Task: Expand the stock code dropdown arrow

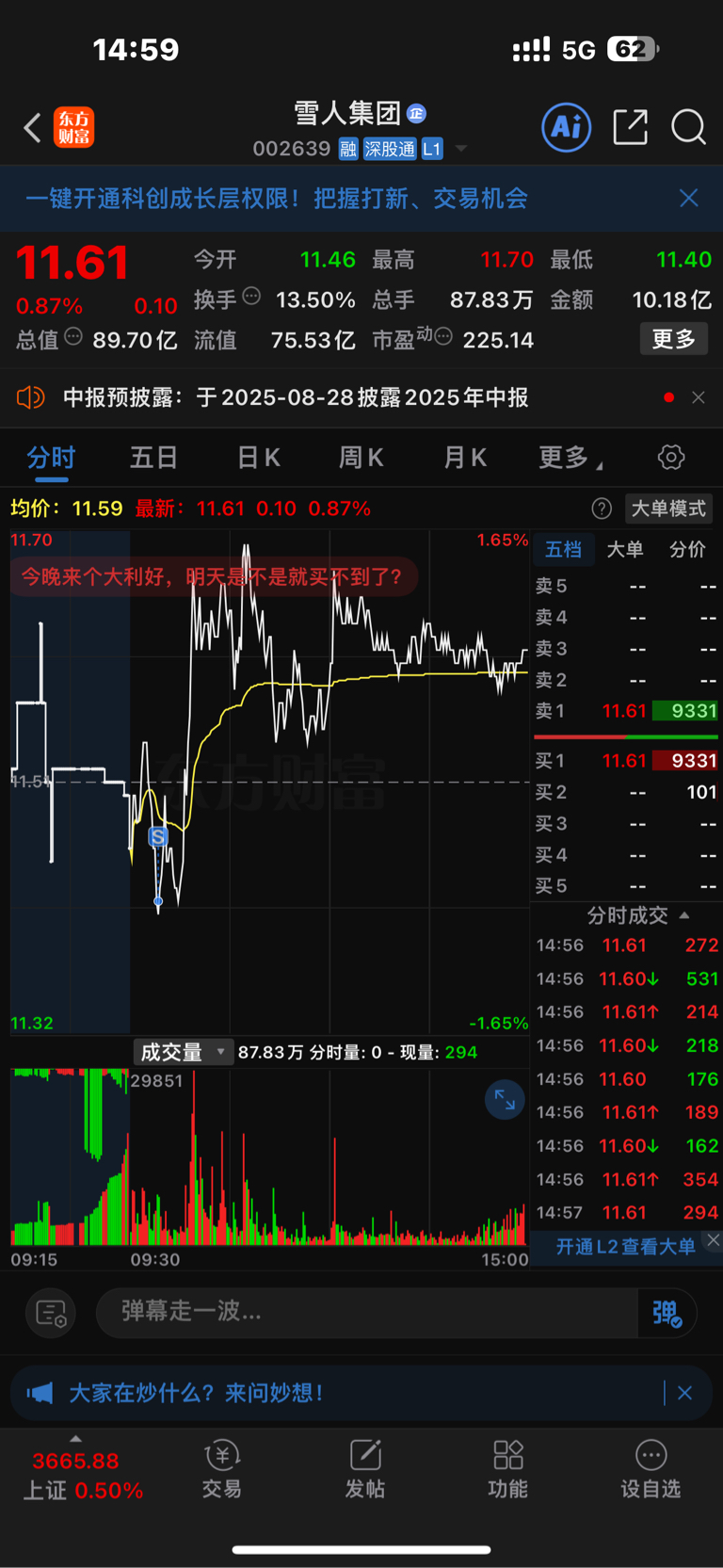Action: click(461, 149)
